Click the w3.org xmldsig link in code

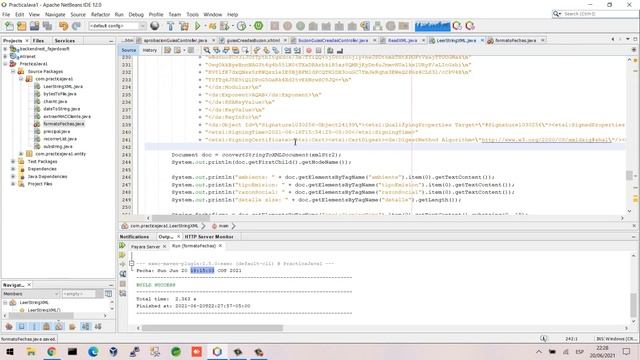point(547,140)
